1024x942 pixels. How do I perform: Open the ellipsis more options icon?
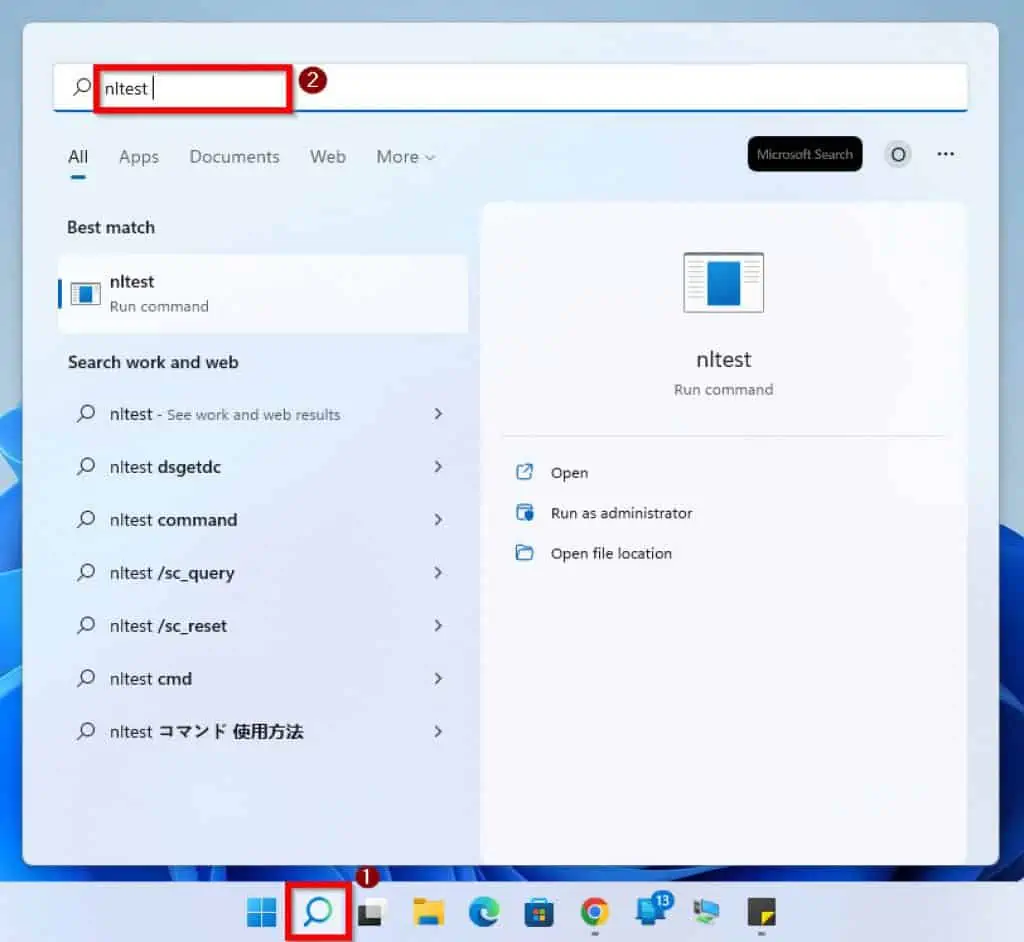[945, 154]
